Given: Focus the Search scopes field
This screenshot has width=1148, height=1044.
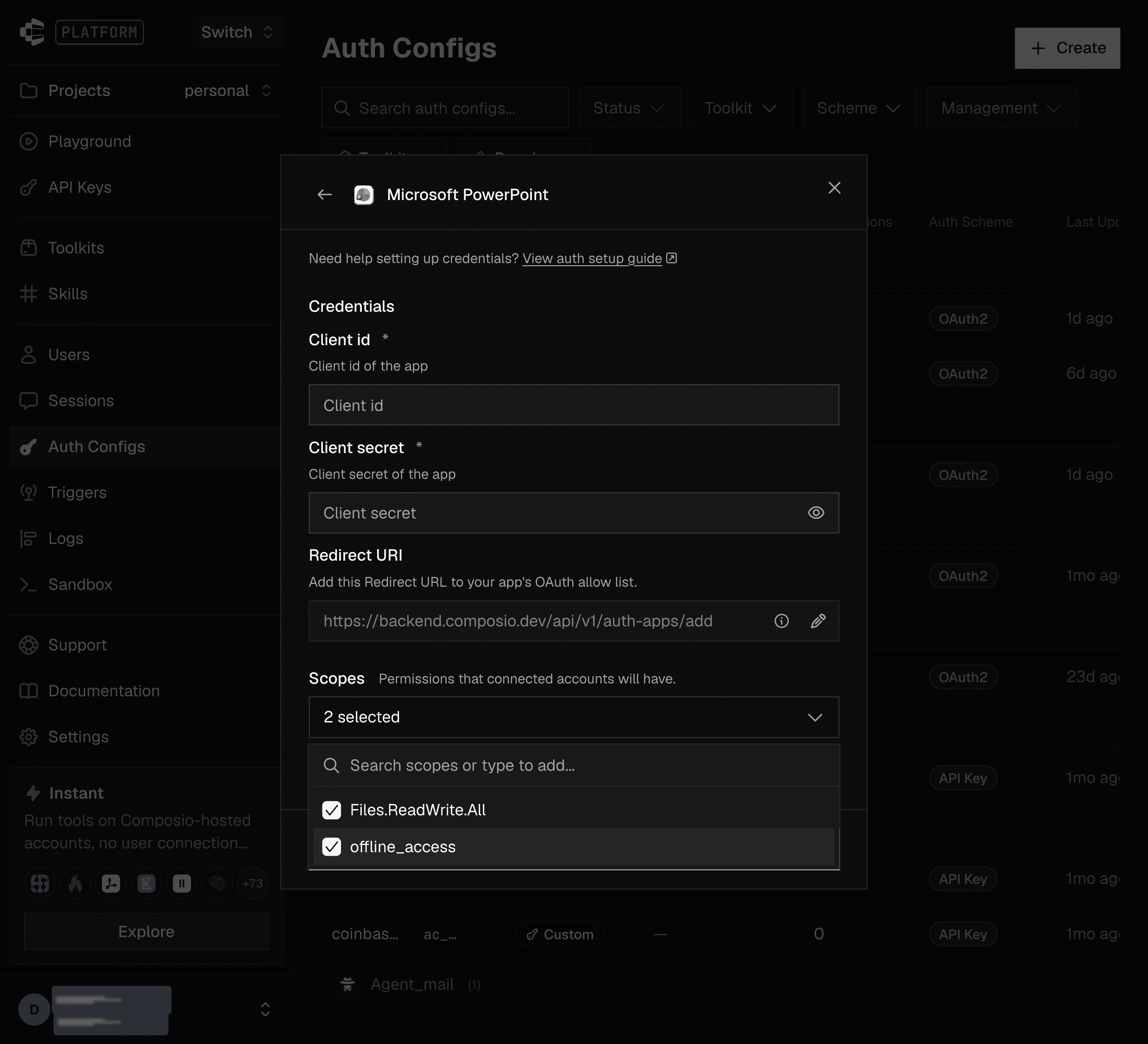Looking at the screenshot, I should (573, 766).
